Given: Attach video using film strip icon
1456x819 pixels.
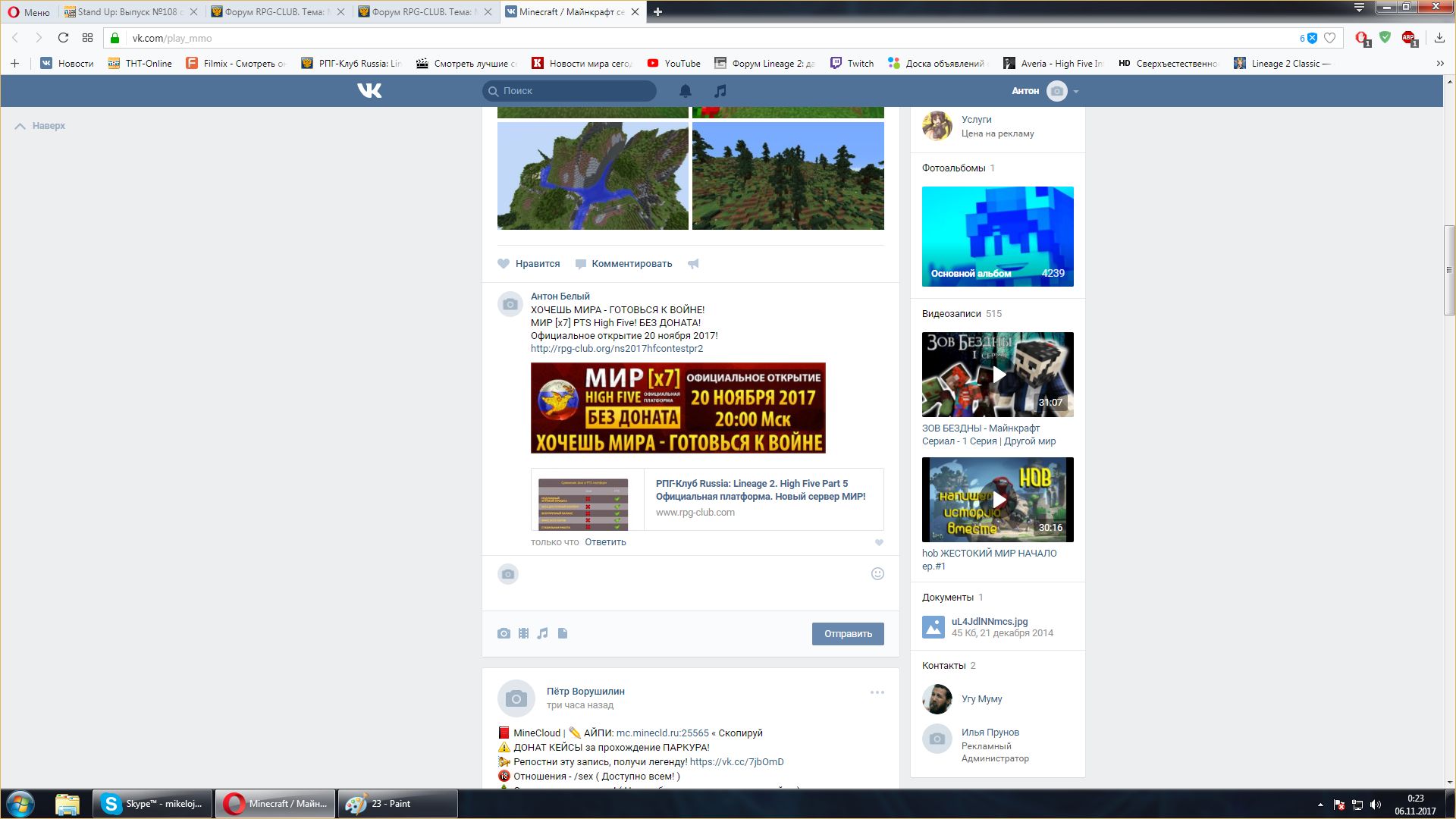Looking at the screenshot, I should [523, 633].
